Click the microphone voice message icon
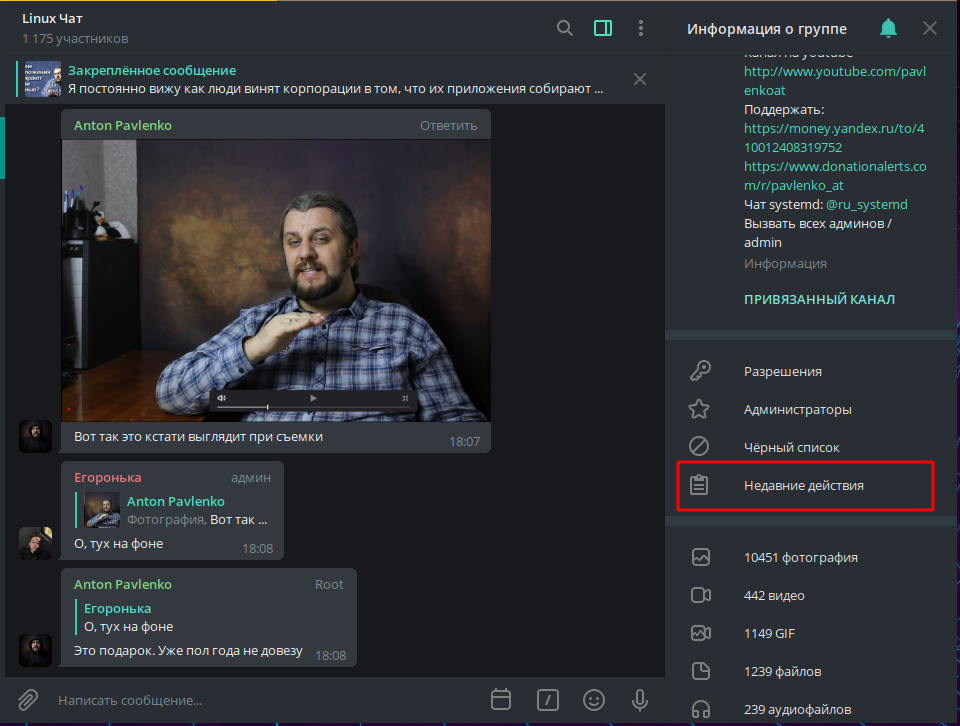The height and width of the screenshot is (726, 960). click(640, 700)
